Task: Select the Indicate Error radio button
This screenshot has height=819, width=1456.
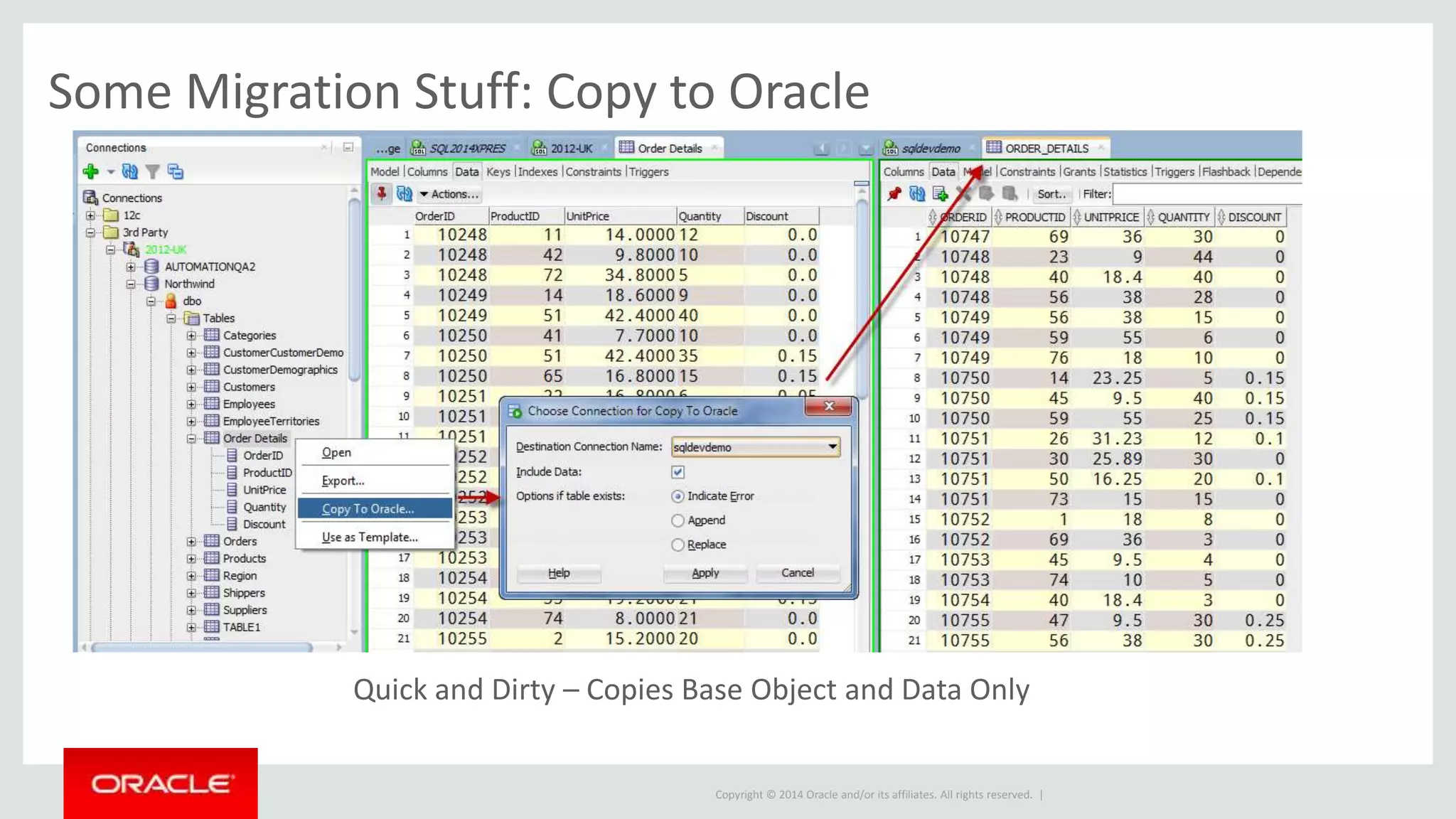Action: pos(678,496)
